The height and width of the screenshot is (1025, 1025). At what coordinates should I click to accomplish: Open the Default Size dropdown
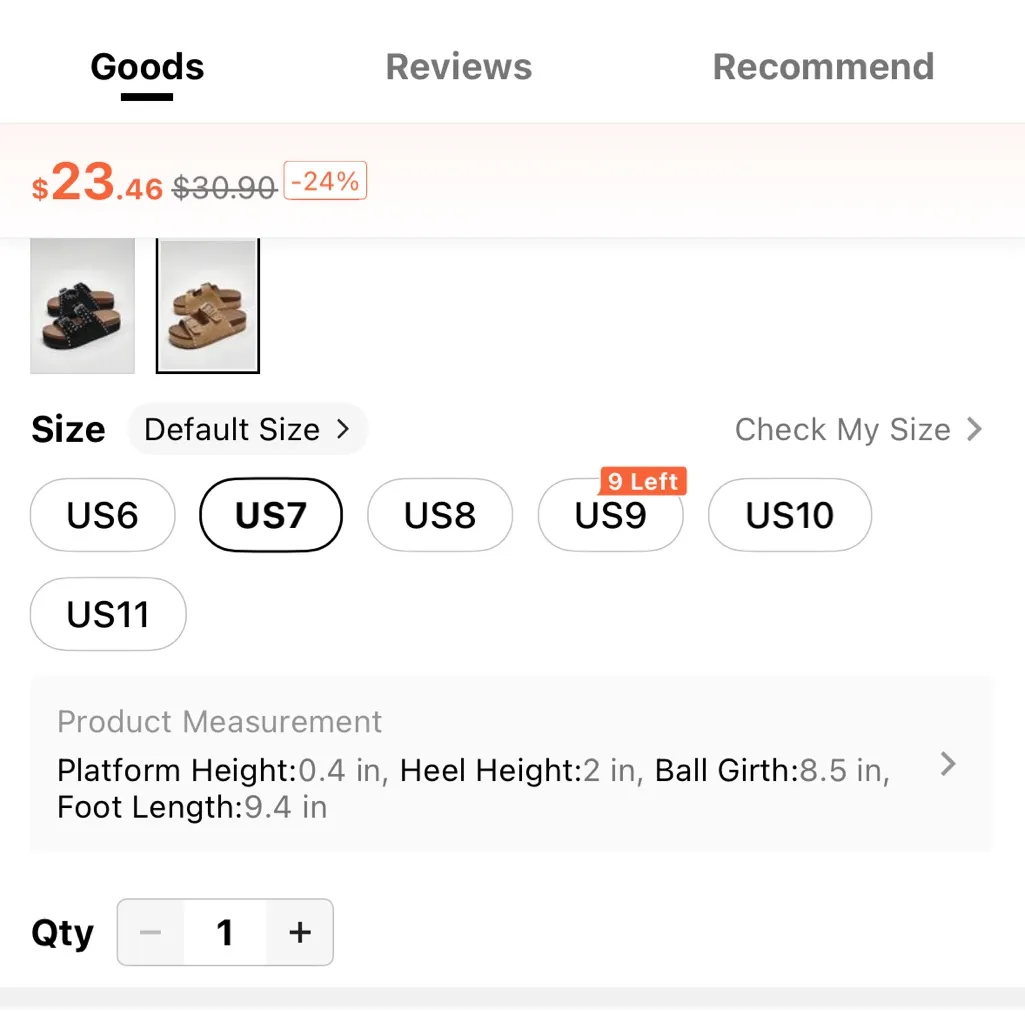pos(247,430)
